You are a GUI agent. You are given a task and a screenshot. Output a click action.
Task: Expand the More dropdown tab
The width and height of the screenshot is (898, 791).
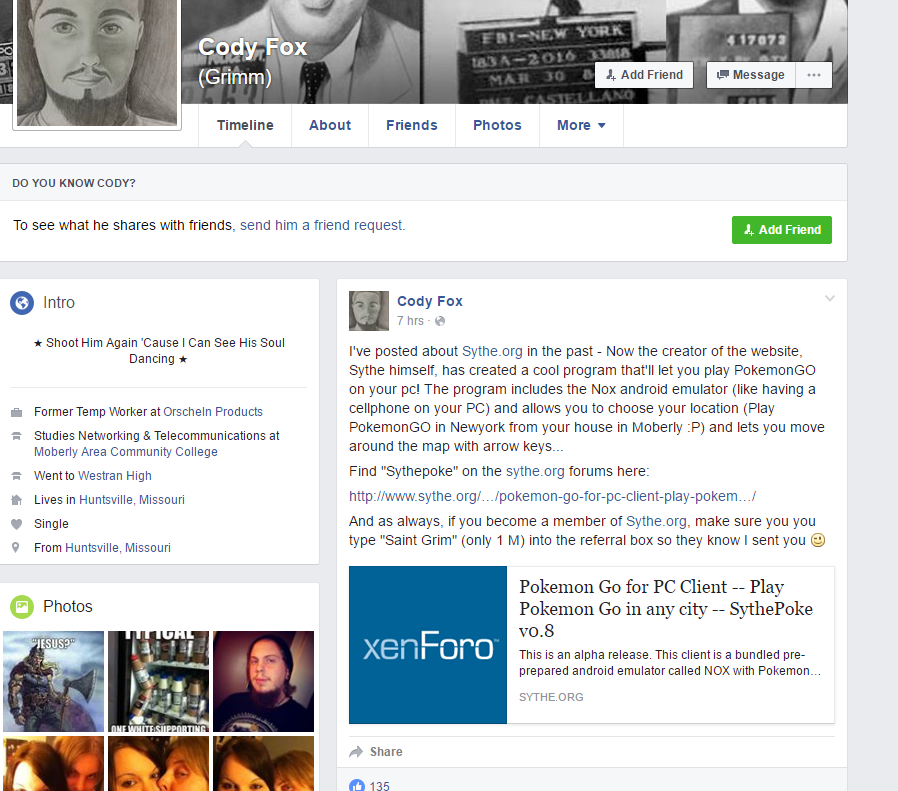tap(581, 125)
